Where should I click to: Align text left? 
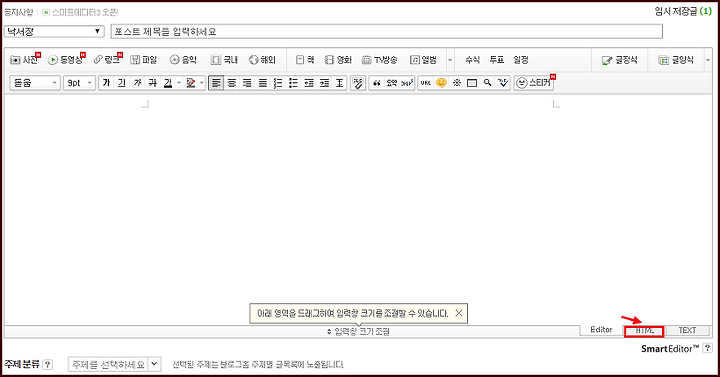[x=216, y=83]
